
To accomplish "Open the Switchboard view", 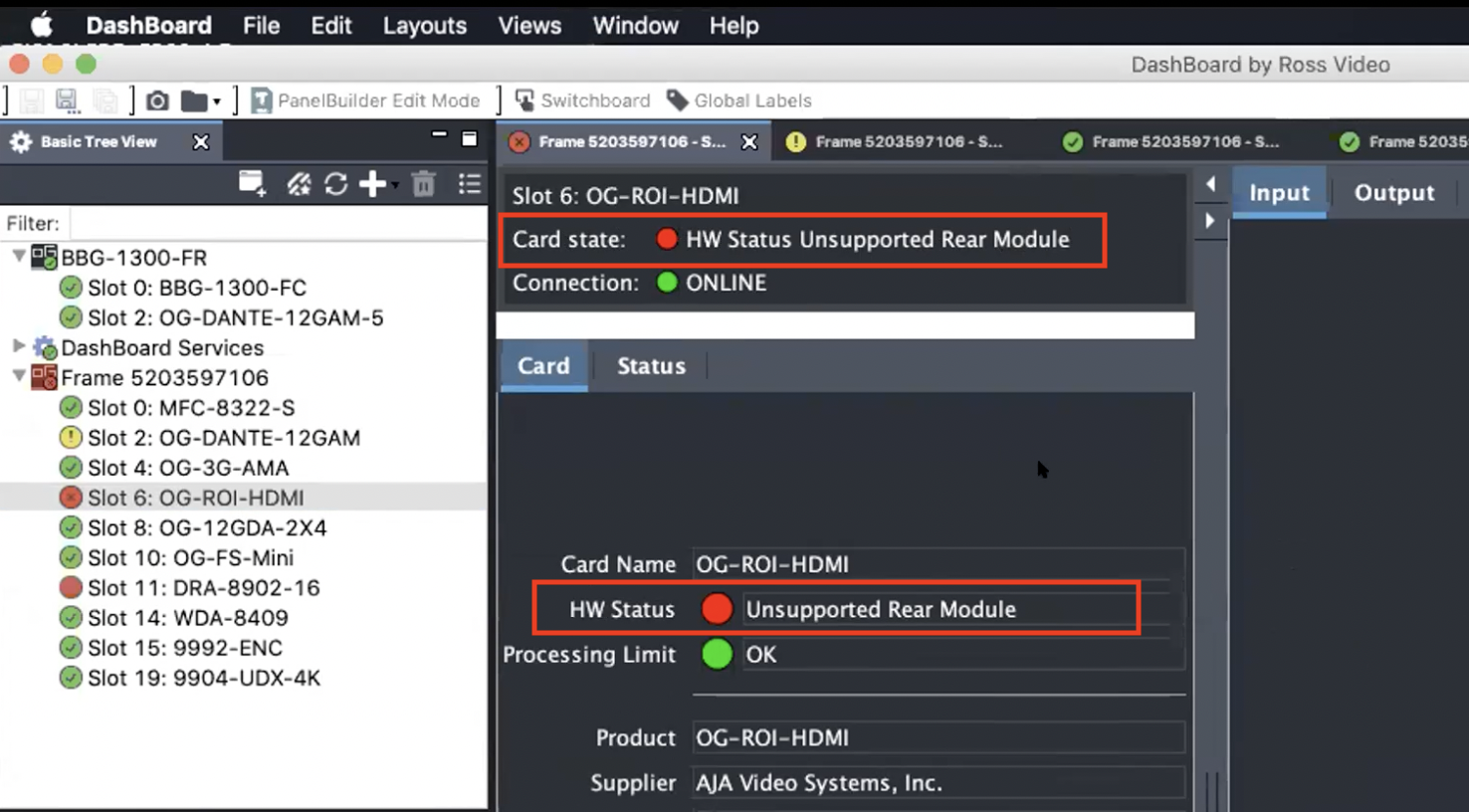I will (x=582, y=101).
